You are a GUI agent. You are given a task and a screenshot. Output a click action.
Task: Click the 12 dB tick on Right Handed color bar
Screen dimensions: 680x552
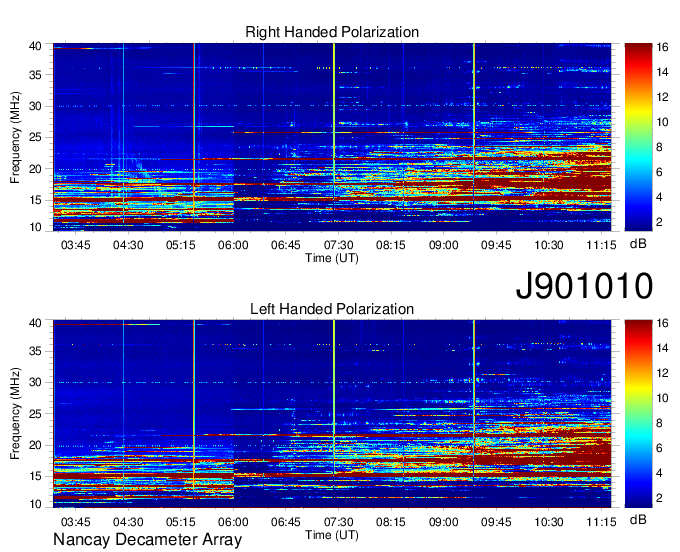pos(662,97)
